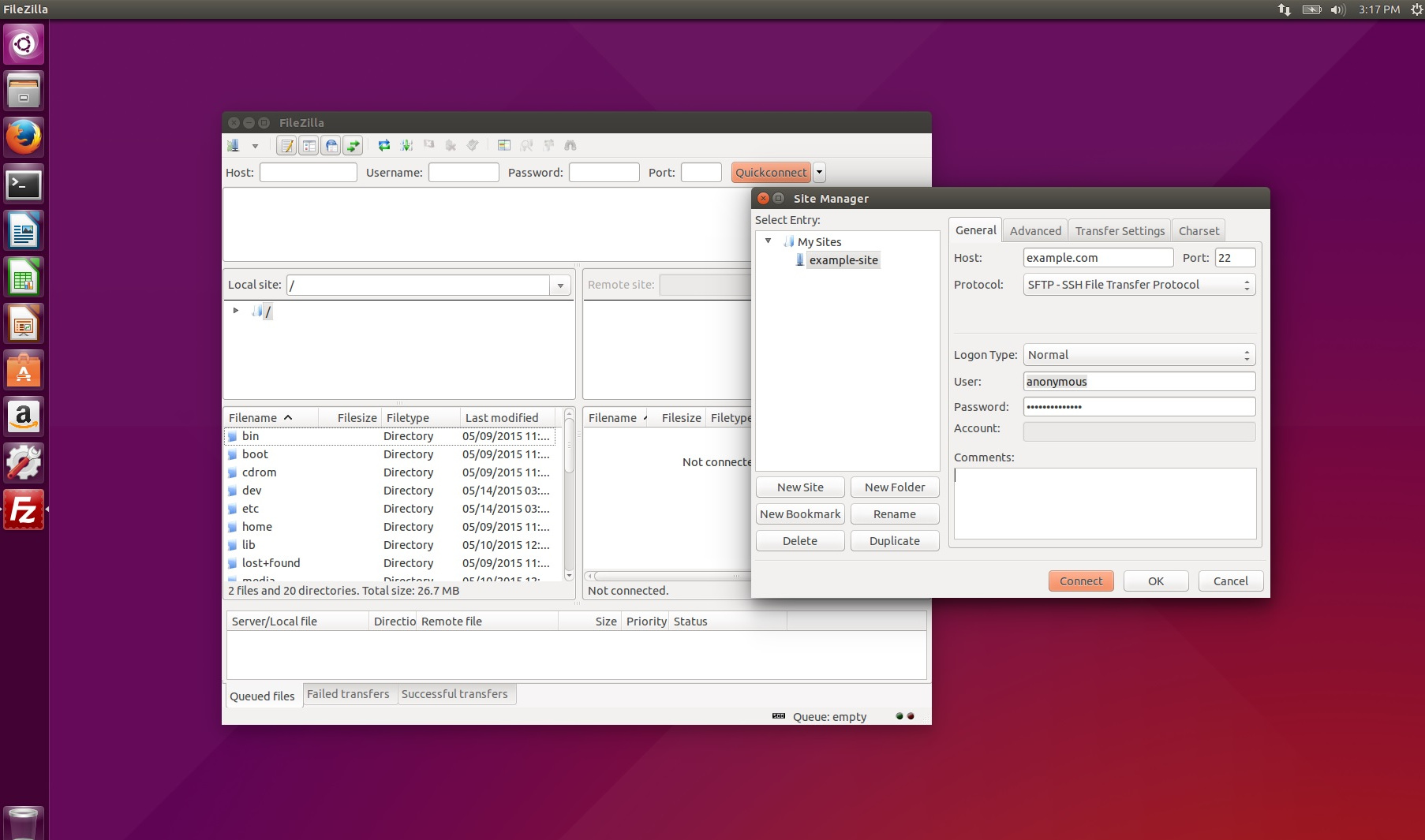Toggle the remote directory tree display
This screenshot has width=1425, height=840.
(x=331, y=145)
